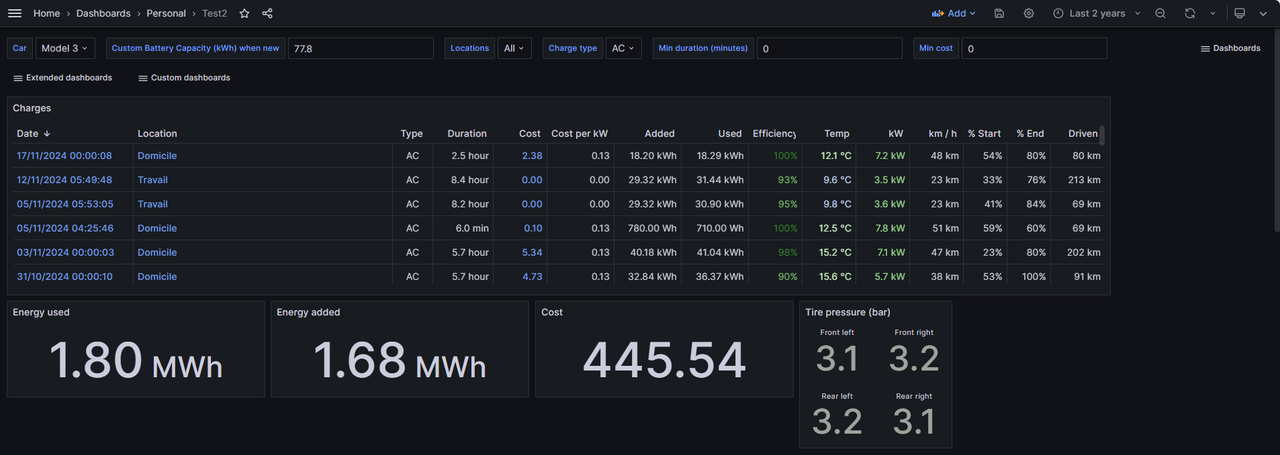Click the 5.34 cost link

(532, 252)
